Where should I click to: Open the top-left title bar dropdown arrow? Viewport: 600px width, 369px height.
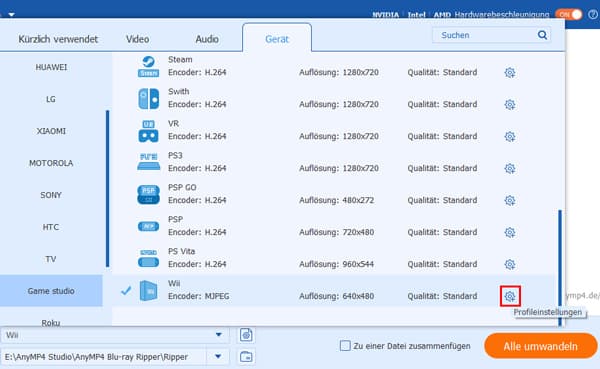click(11, 15)
